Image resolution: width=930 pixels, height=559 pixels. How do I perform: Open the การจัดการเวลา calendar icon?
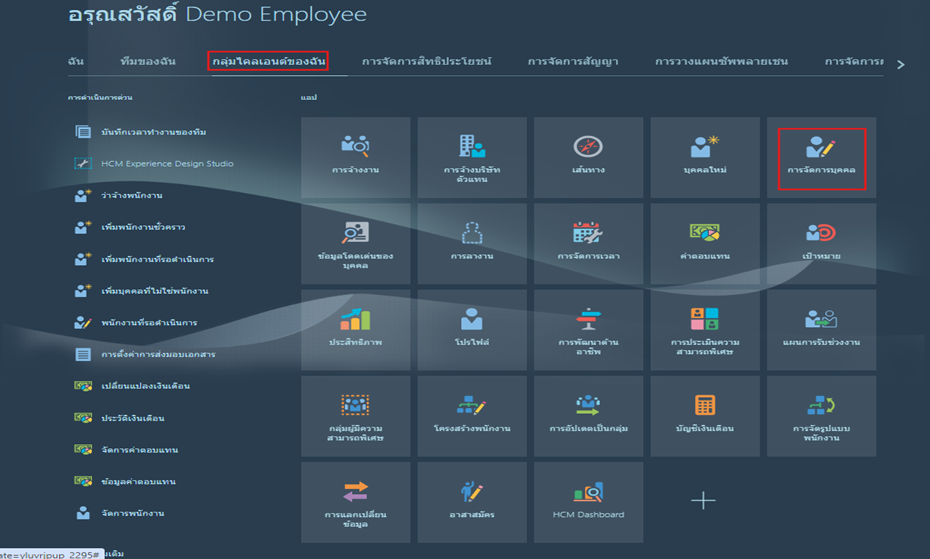[588, 232]
